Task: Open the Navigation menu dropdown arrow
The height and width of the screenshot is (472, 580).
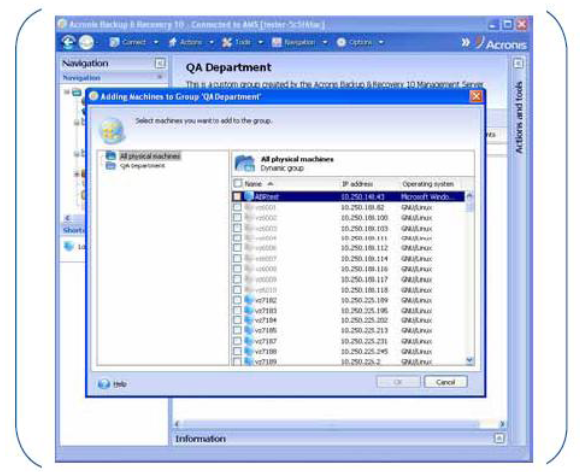Action: pos(325,43)
